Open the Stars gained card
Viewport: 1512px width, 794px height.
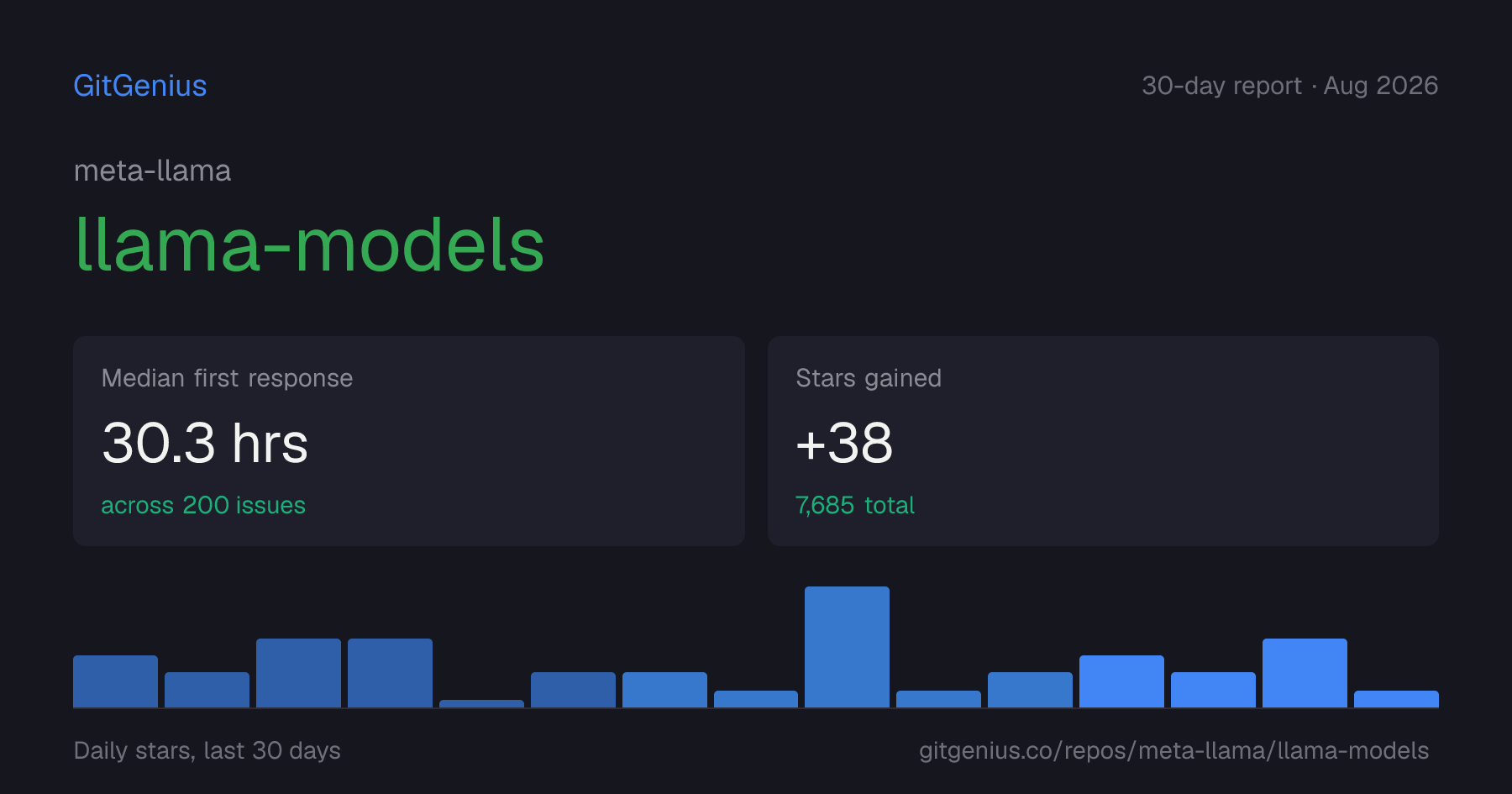[1103, 441]
